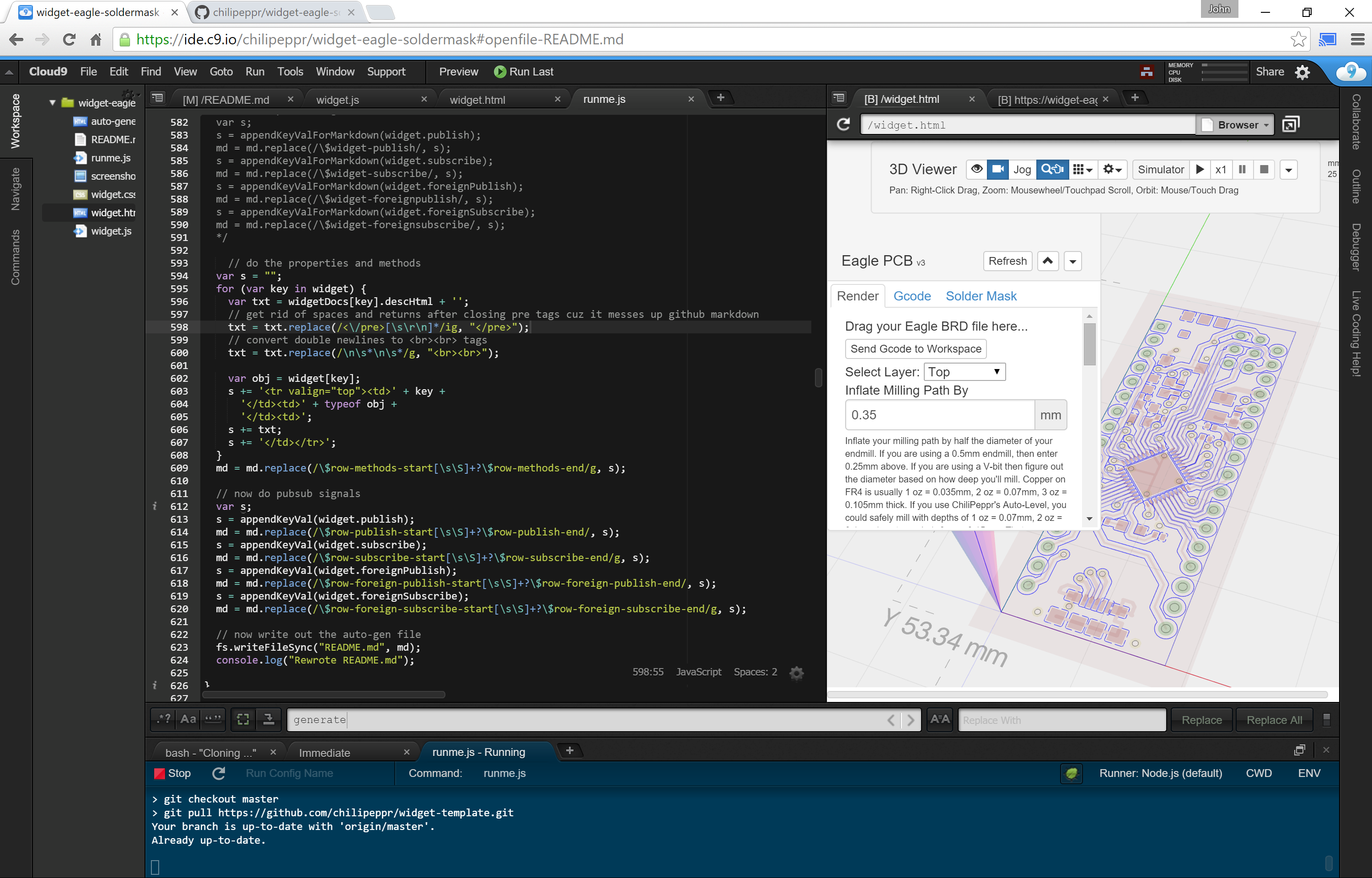Click the Debugger mode leaf icon
The image size is (1372, 878).
point(1072,774)
